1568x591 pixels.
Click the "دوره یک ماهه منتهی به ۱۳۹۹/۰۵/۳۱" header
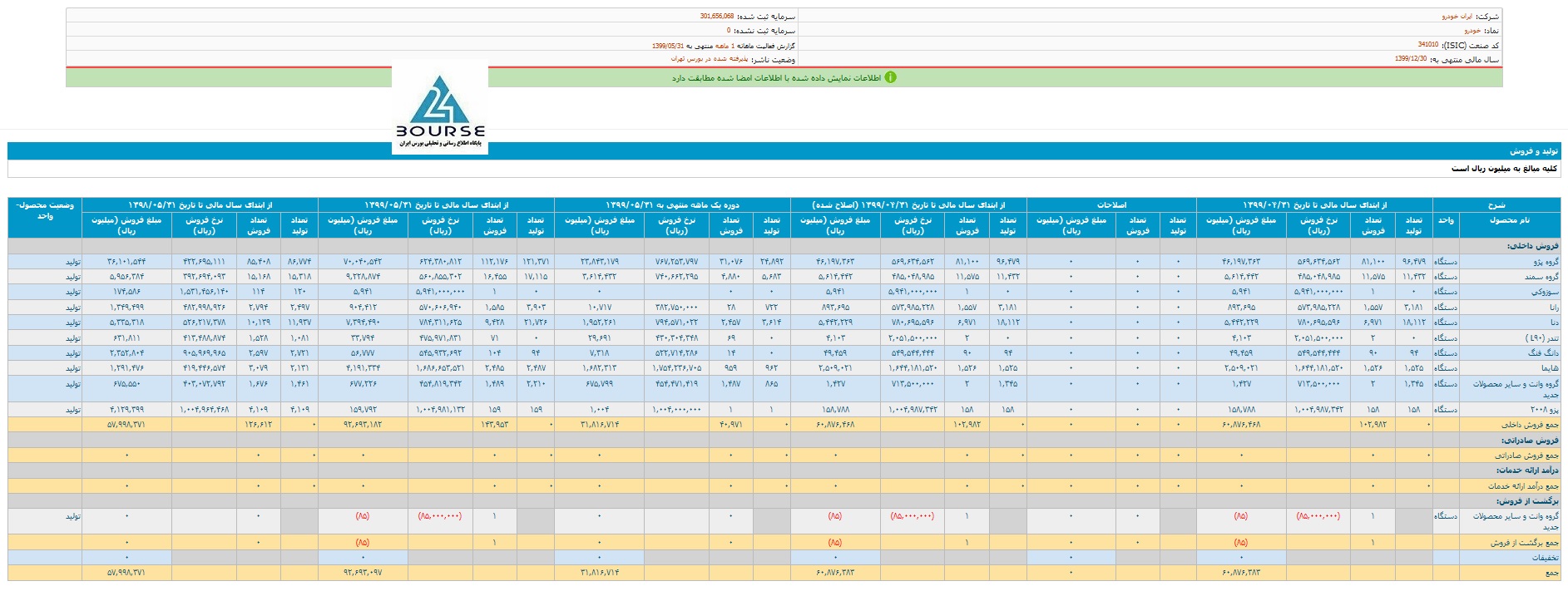pyautogui.click(x=672, y=204)
